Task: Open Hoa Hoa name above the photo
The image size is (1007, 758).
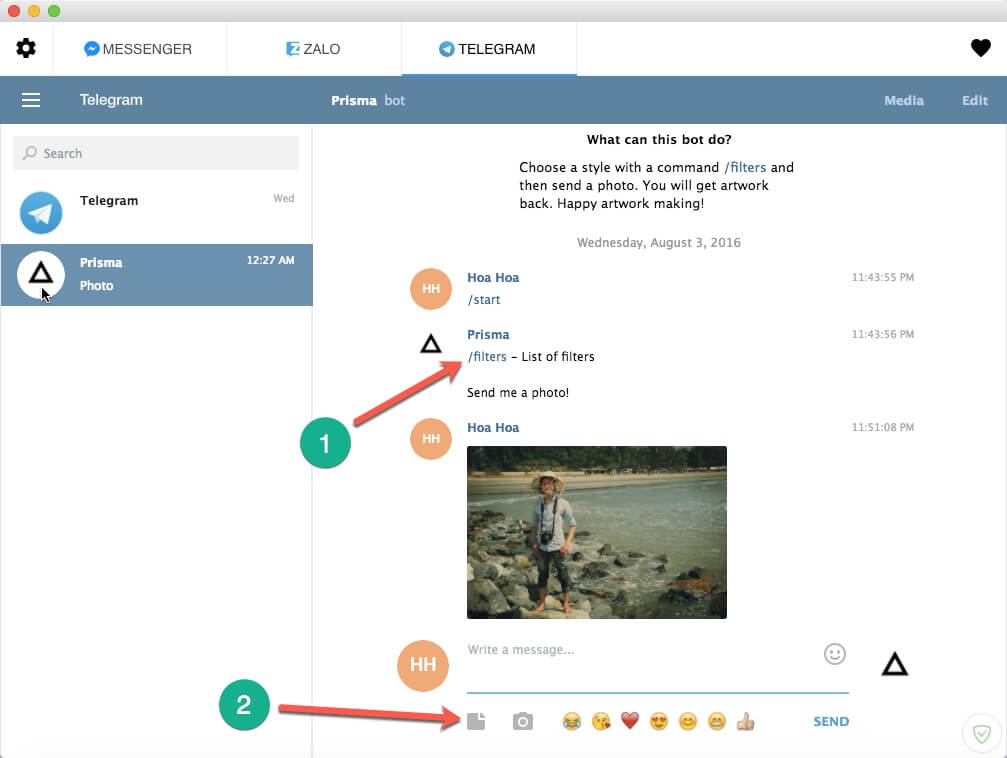Action: point(493,427)
